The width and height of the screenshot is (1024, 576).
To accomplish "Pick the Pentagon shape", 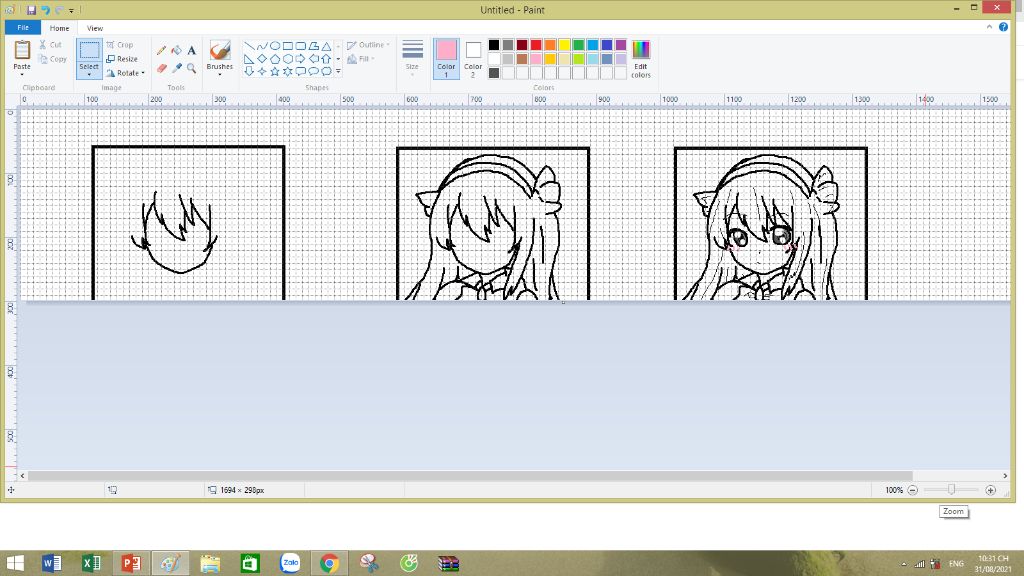I will pos(275,59).
